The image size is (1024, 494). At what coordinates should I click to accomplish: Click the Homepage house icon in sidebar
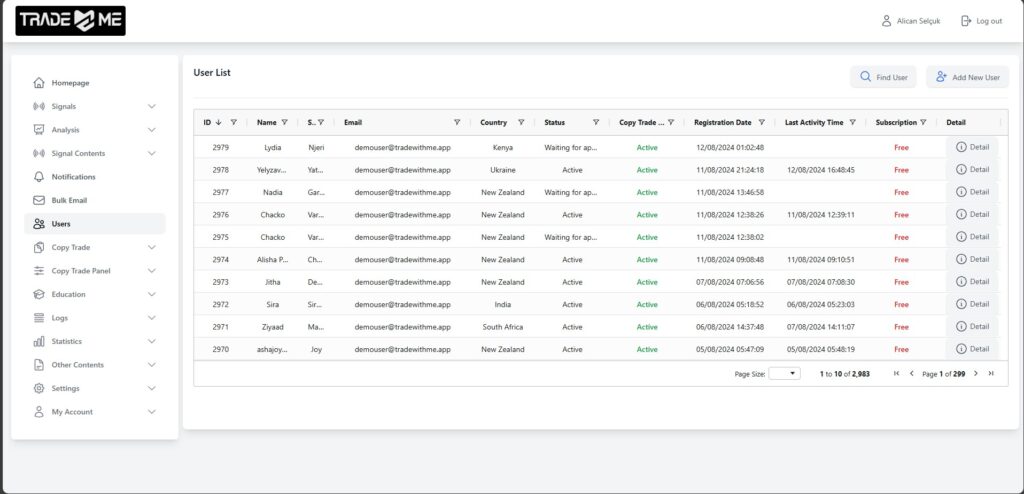pos(39,83)
